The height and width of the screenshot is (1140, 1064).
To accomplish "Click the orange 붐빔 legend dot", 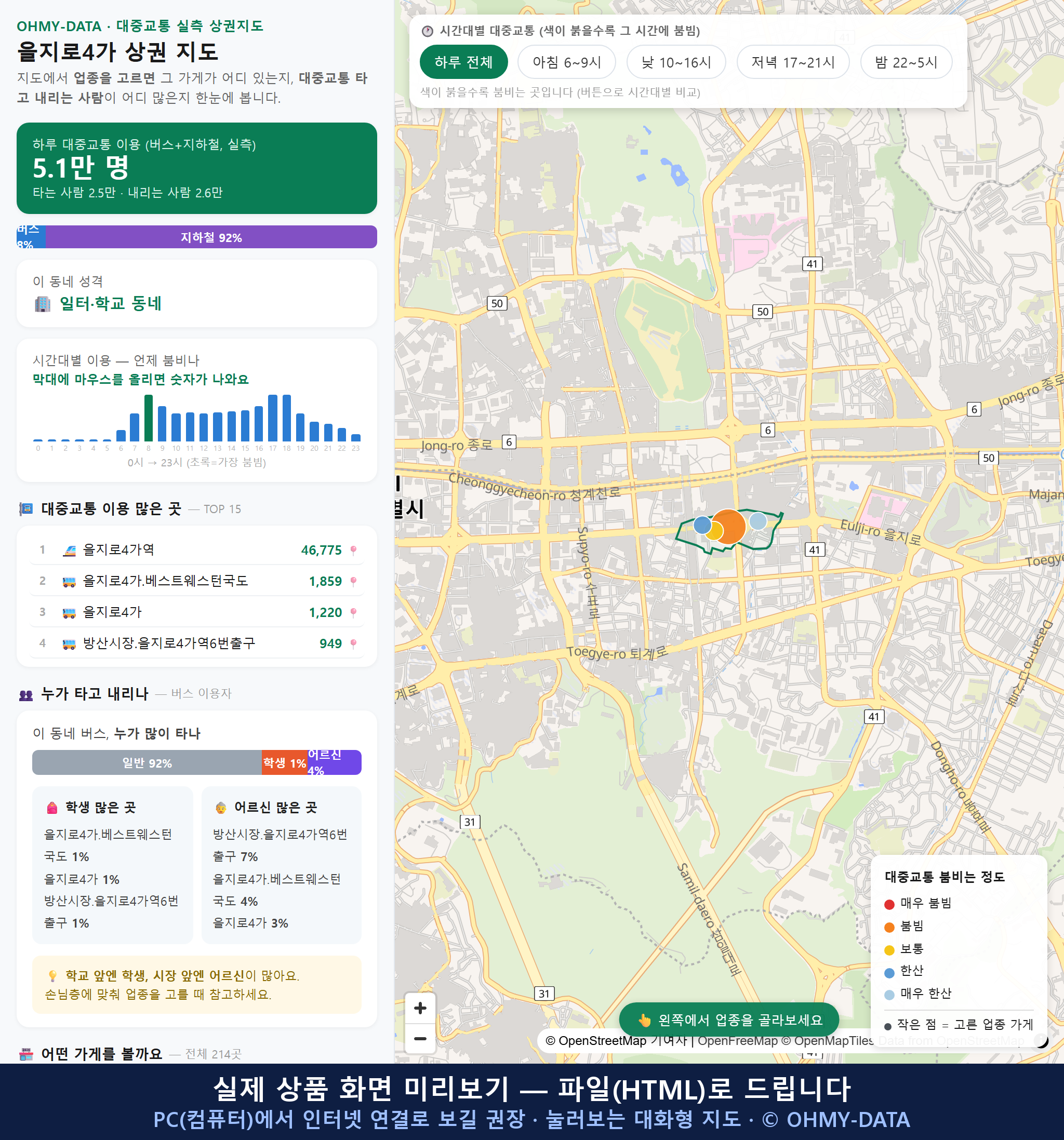I will click(889, 927).
